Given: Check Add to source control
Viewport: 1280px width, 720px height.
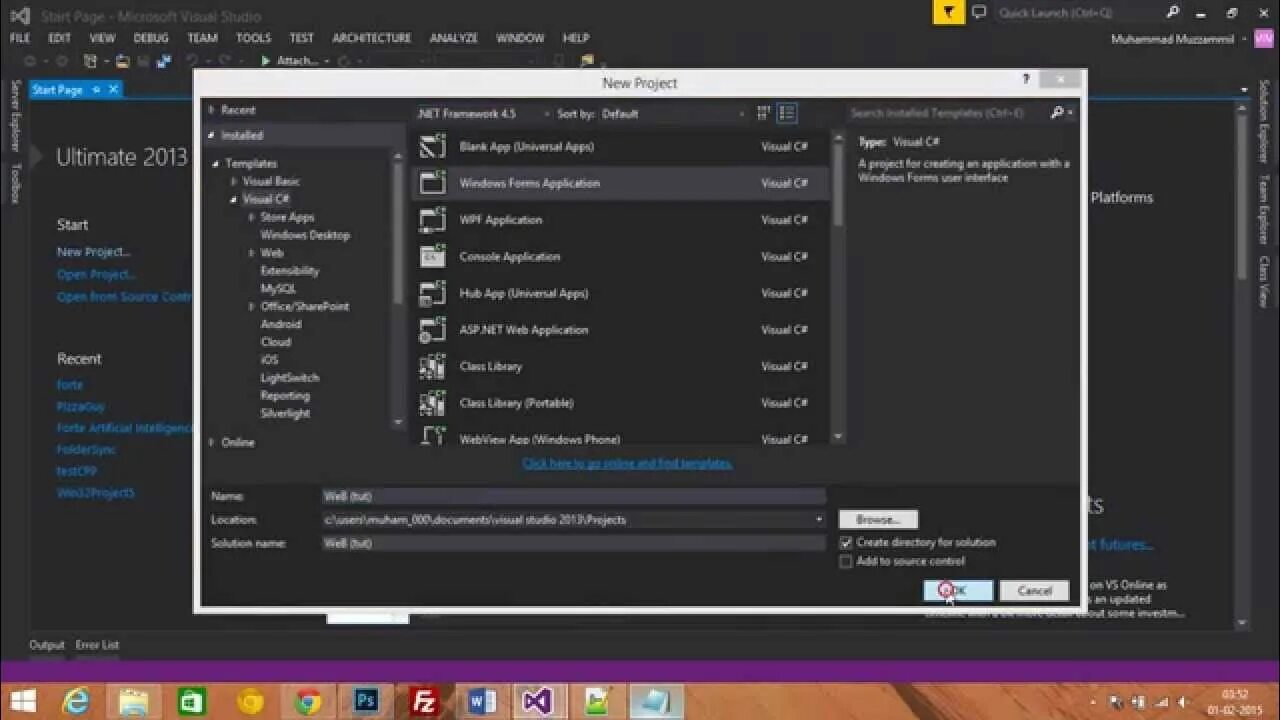Looking at the screenshot, I should [x=846, y=561].
